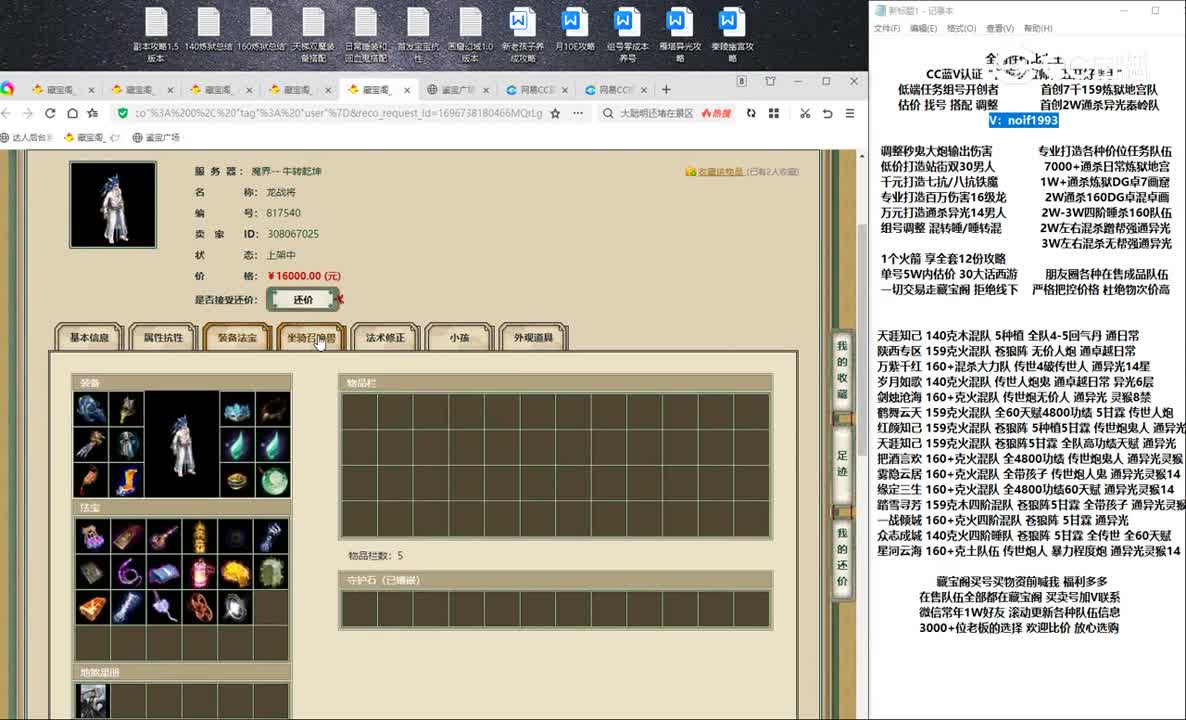Click the 地煞星图 portrait slot

(x=92, y=701)
